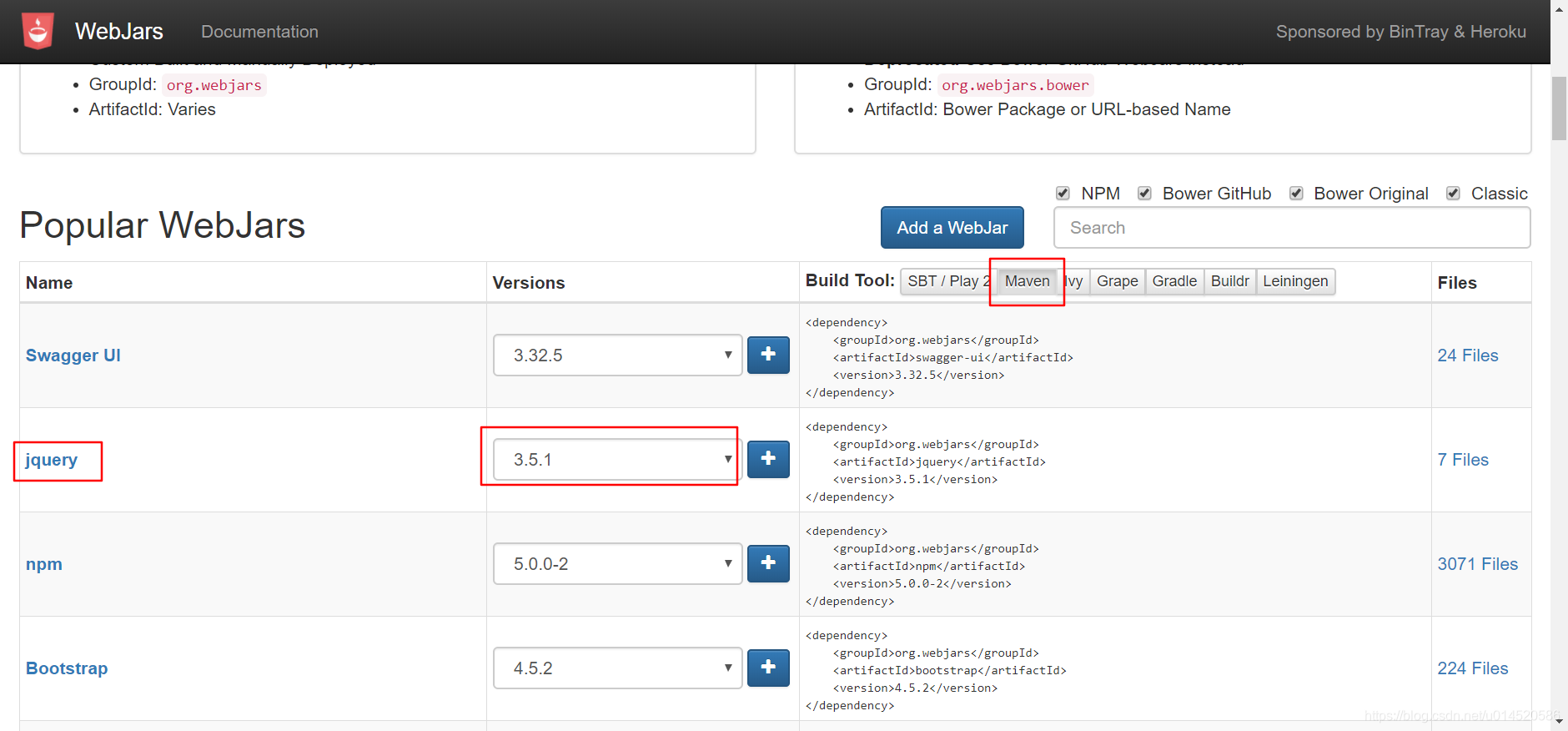Click the plus button in Bootstrap row
The height and width of the screenshot is (731, 1568).
(x=768, y=668)
